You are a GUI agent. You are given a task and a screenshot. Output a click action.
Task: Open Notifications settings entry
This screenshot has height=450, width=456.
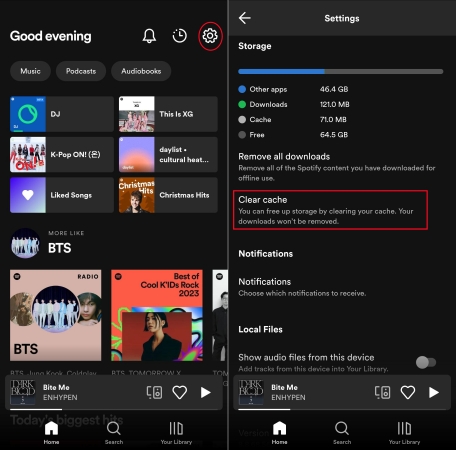coord(302,287)
